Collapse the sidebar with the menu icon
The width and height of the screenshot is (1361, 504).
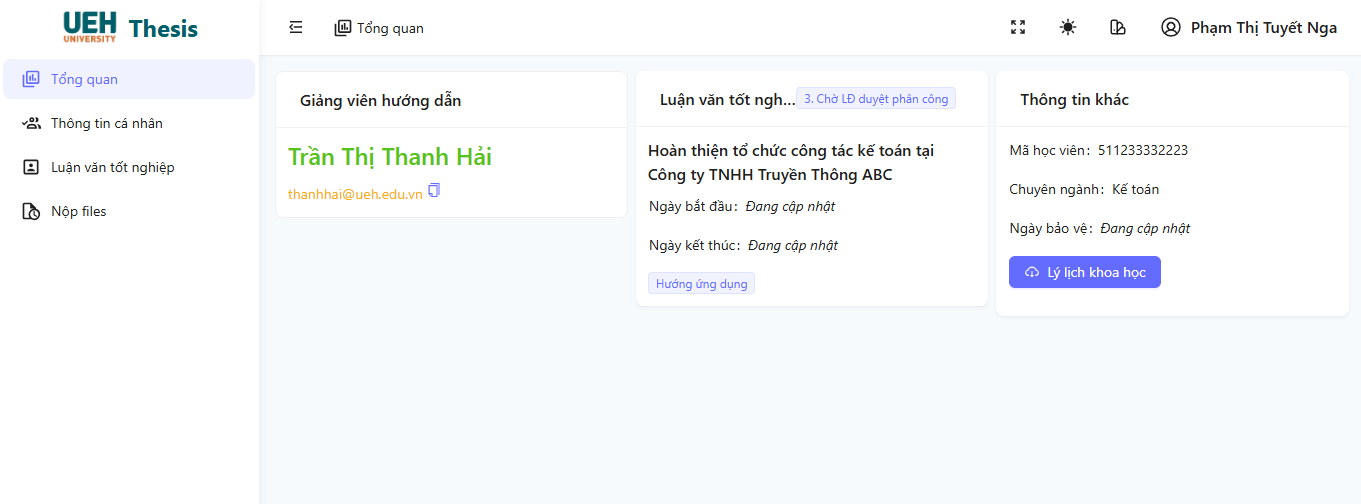[x=295, y=28]
